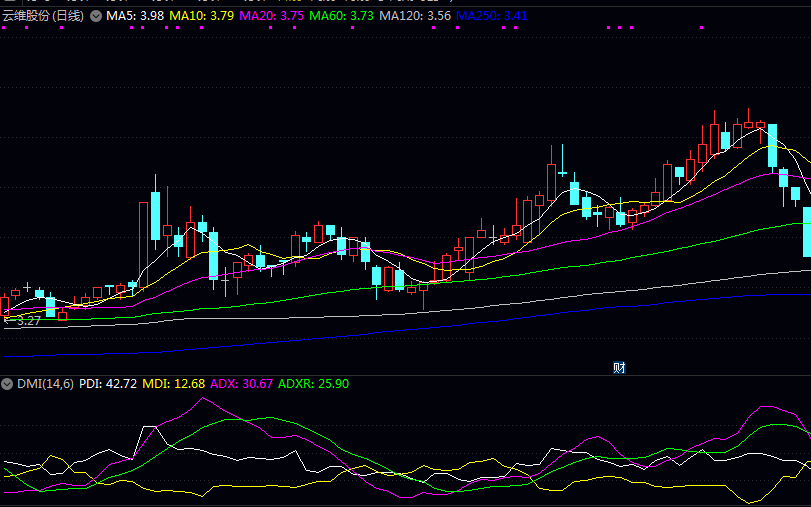The height and width of the screenshot is (507, 811).
Task: Select the MA5 value label
Action: click(134, 16)
